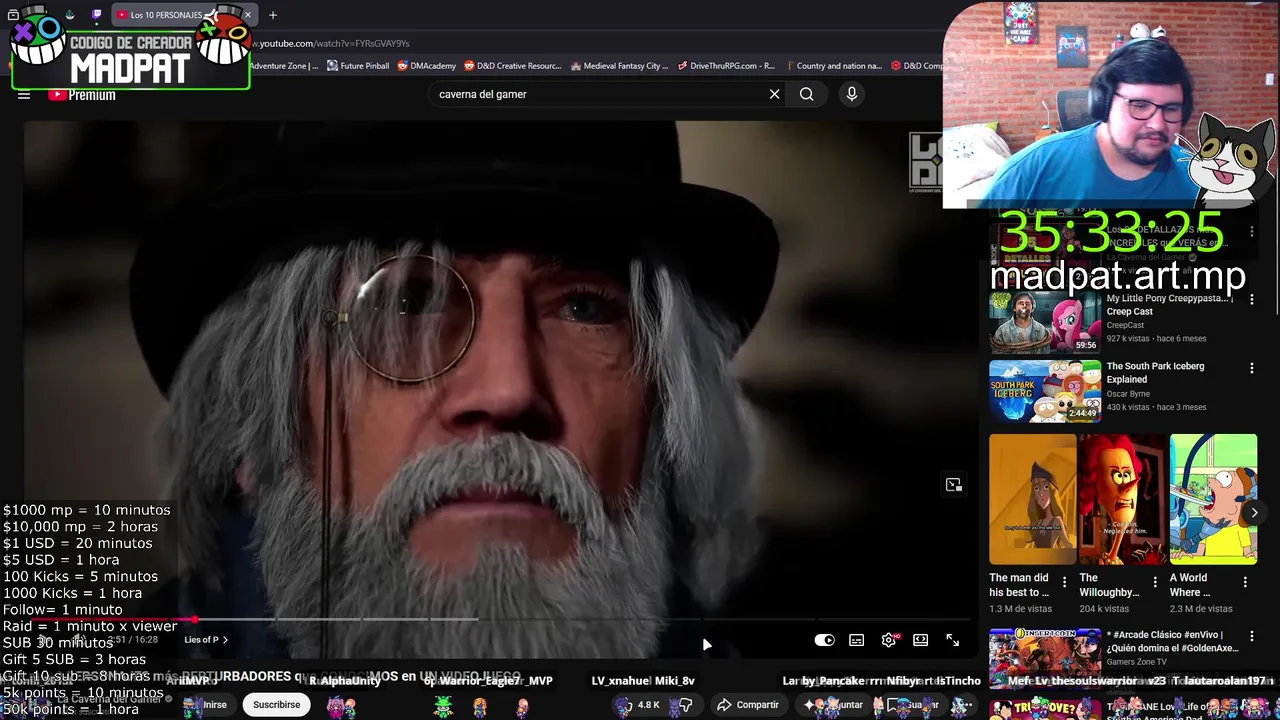Image resolution: width=1280 pixels, height=720 pixels.
Task: Open the DriveThruRPG.com bookmark
Action: pyautogui.click(x=727, y=66)
